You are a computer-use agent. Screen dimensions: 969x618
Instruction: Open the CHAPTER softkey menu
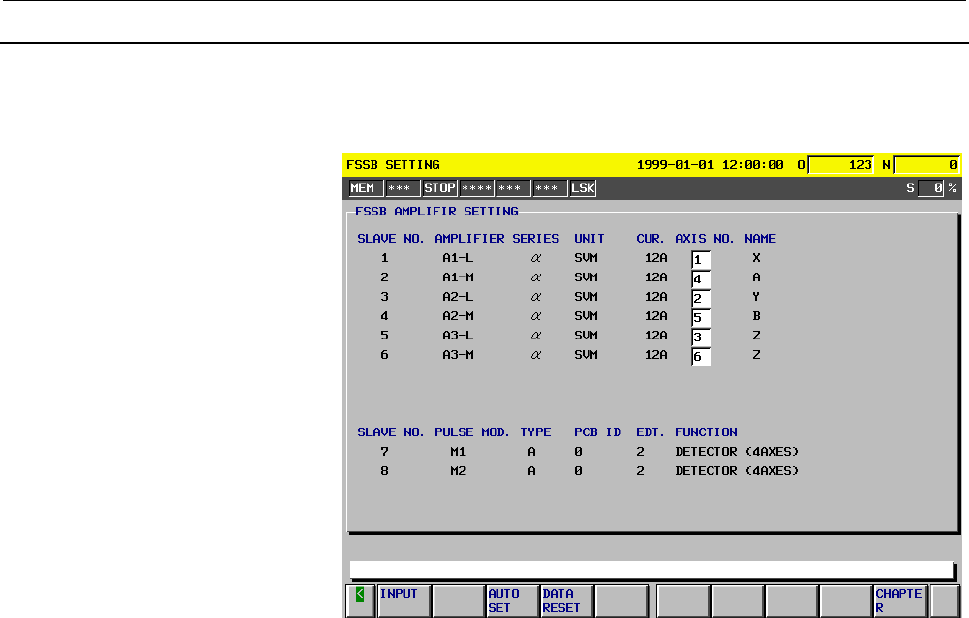[x=899, y=599]
